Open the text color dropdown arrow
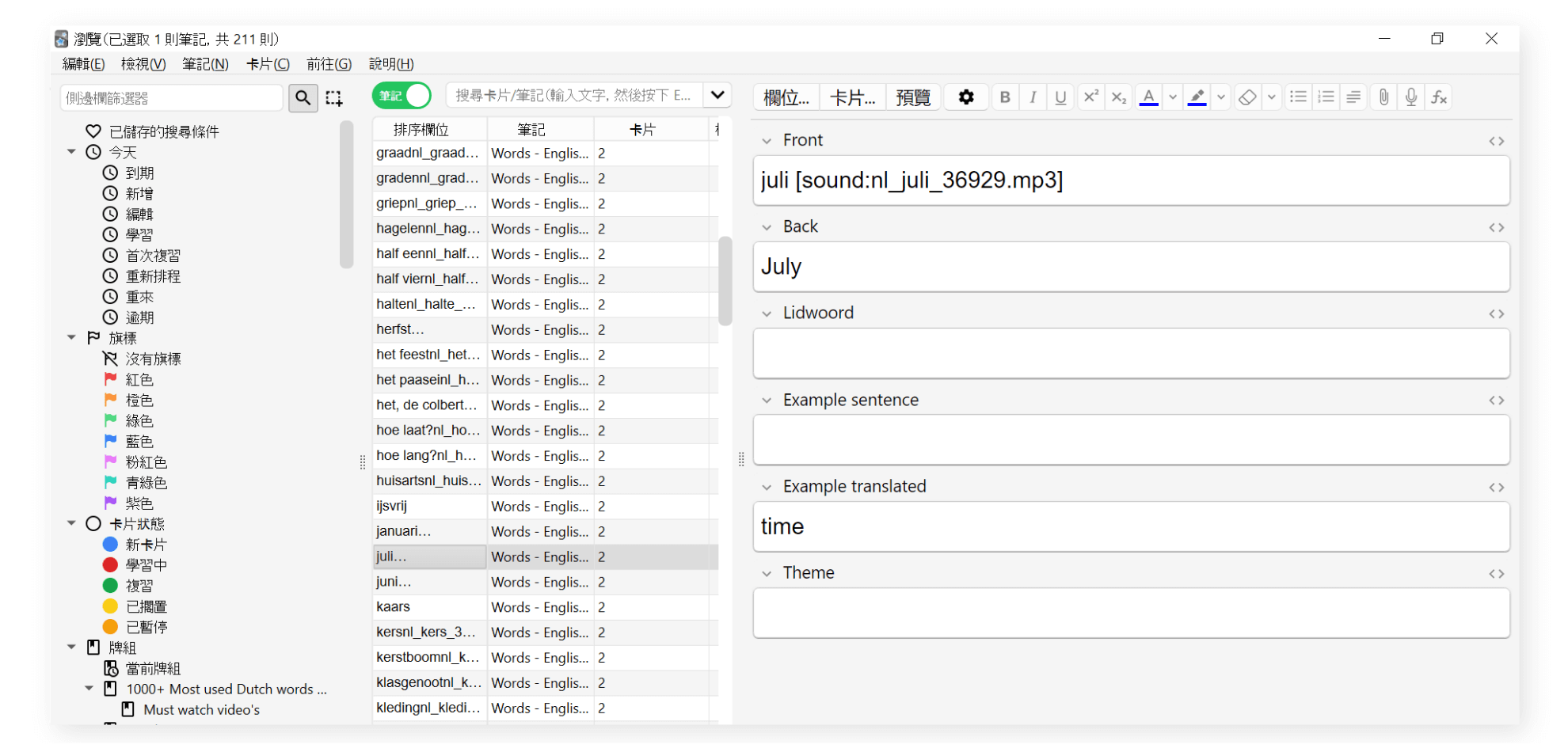The image size is (1568, 752). (1173, 97)
